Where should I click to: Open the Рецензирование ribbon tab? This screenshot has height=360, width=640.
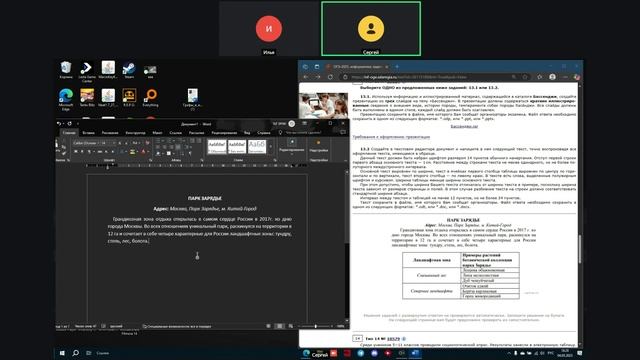(224, 133)
